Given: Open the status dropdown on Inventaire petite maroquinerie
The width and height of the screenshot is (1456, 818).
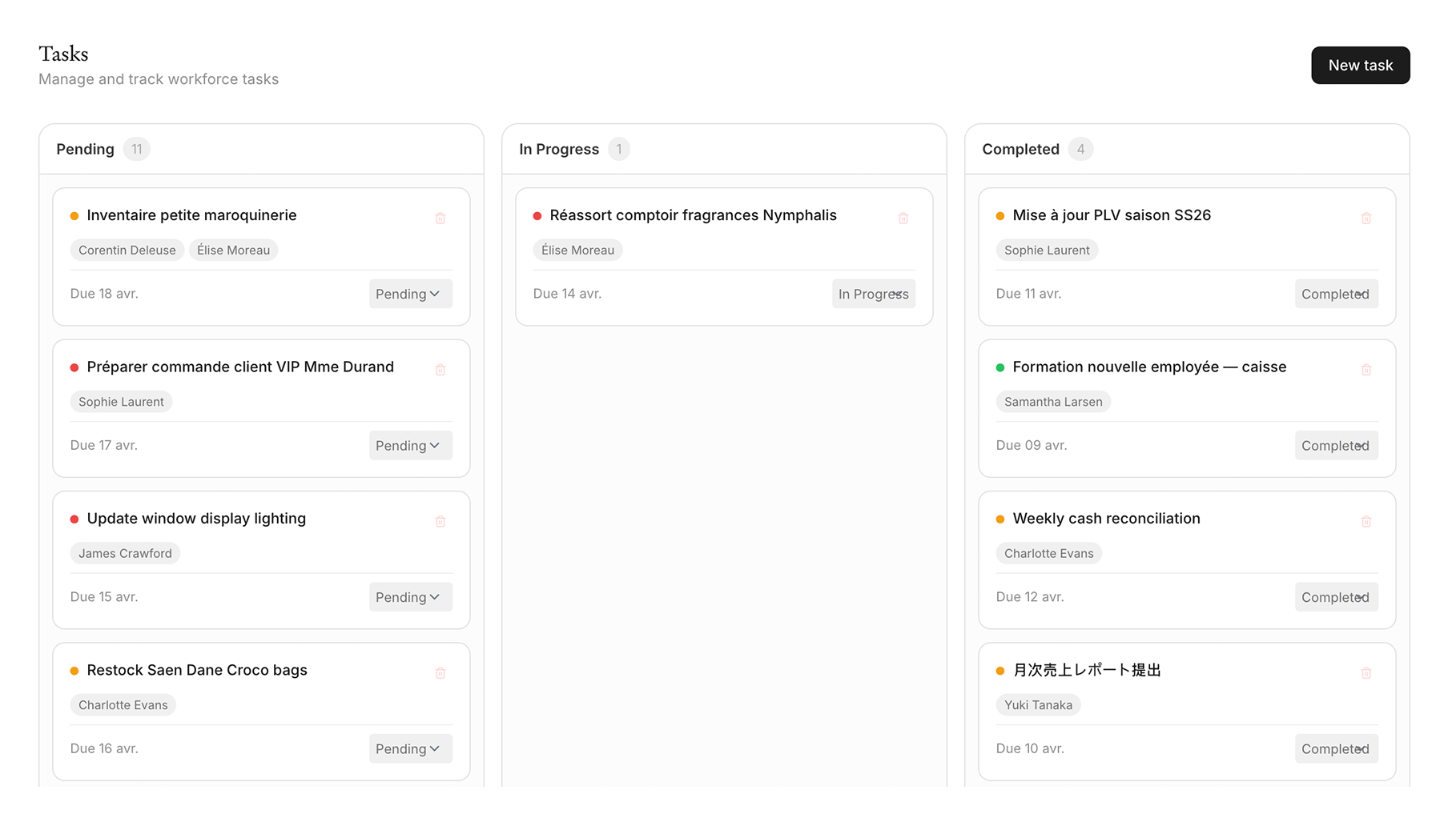Looking at the screenshot, I should point(410,294).
